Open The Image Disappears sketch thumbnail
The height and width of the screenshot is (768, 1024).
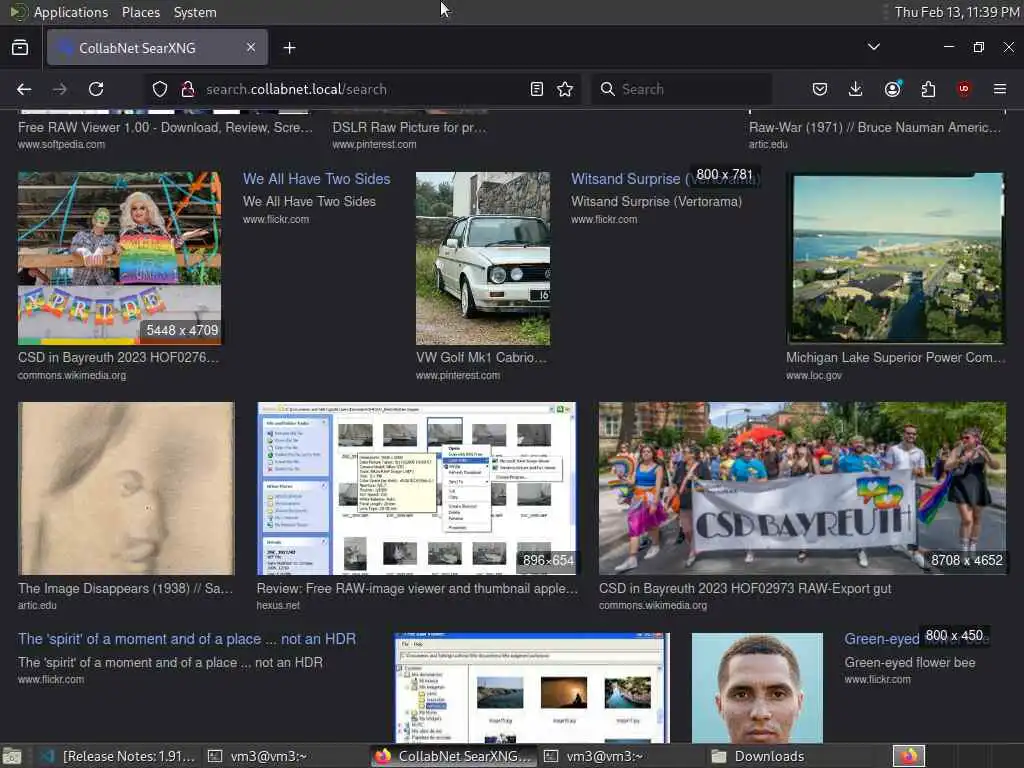click(x=126, y=488)
